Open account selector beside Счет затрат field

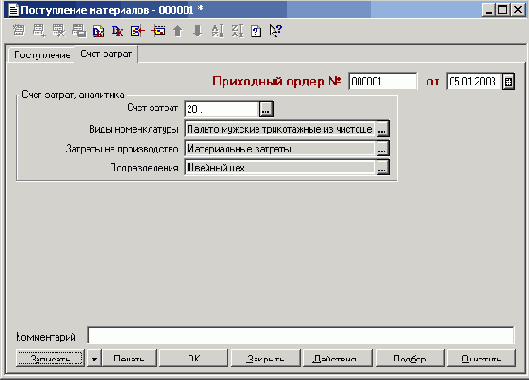click(x=266, y=109)
